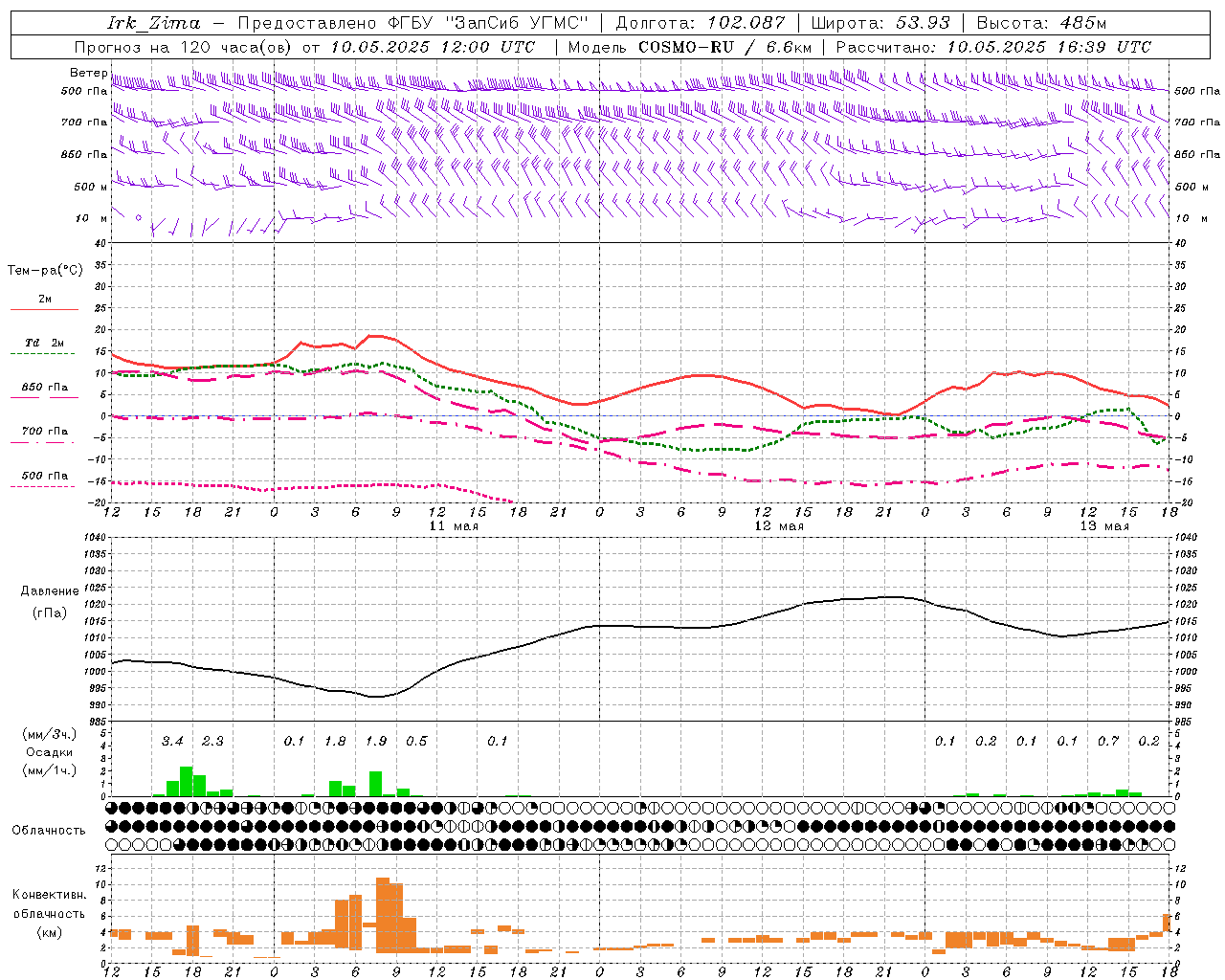Click the 'Прогноз на 120 часа(ов)' text

point(184,47)
